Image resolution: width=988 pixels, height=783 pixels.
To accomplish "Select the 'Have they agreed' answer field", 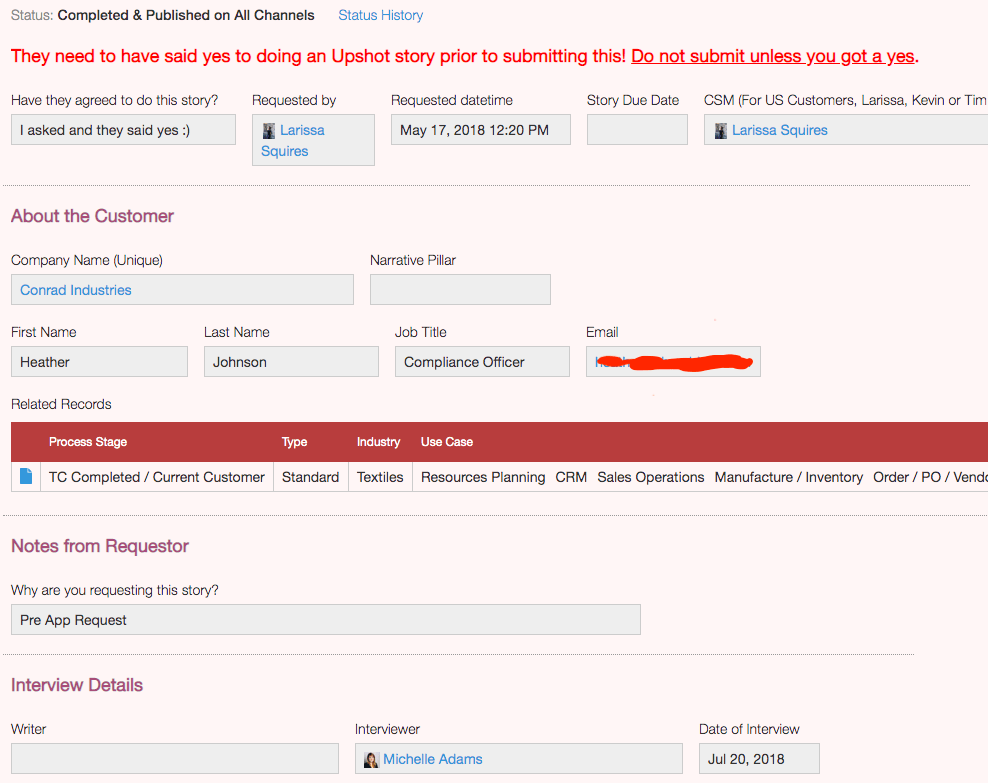I will click(x=123, y=130).
